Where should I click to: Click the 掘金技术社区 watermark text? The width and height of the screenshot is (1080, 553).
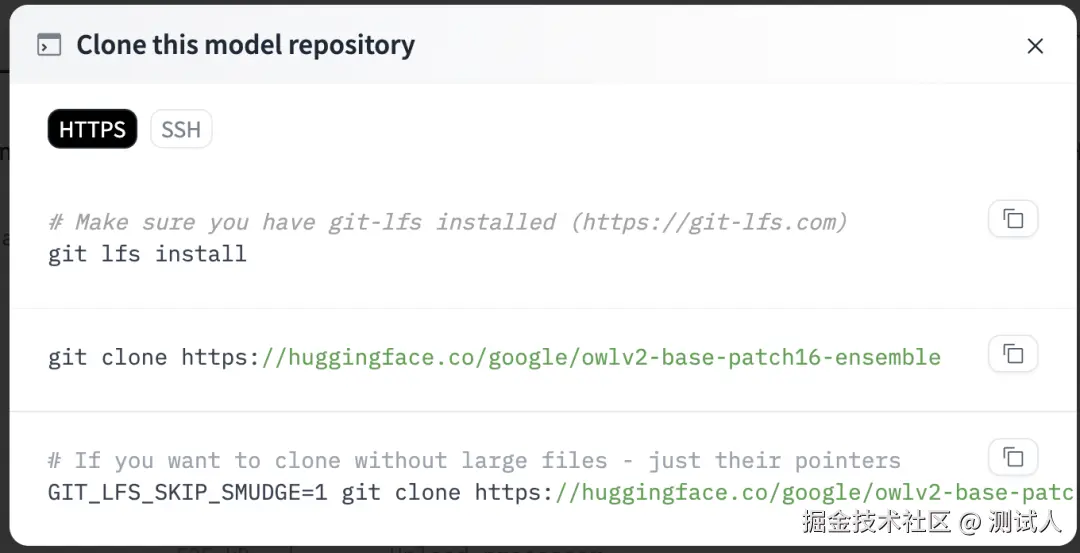[875, 522]
